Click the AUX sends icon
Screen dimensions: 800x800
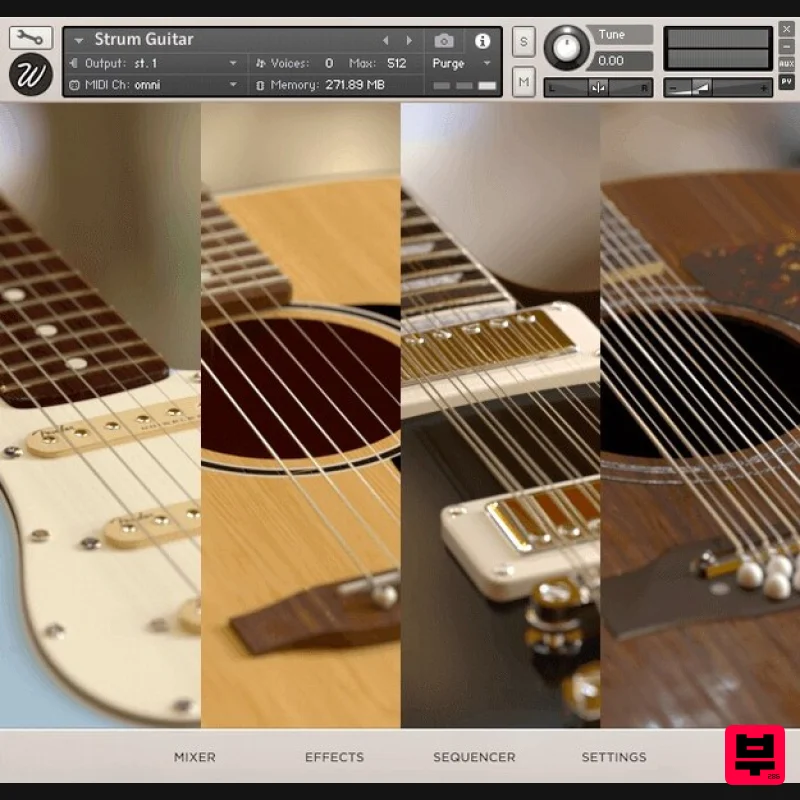tap(786, 63)
